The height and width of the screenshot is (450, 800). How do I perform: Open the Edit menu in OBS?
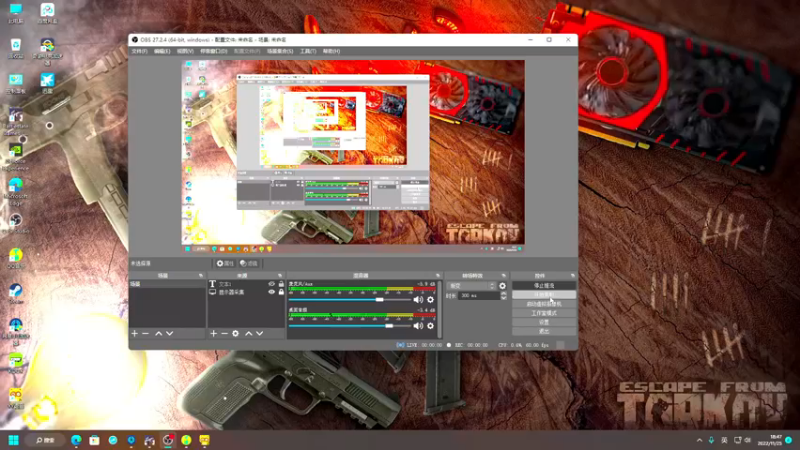click(x=162, y=51)
